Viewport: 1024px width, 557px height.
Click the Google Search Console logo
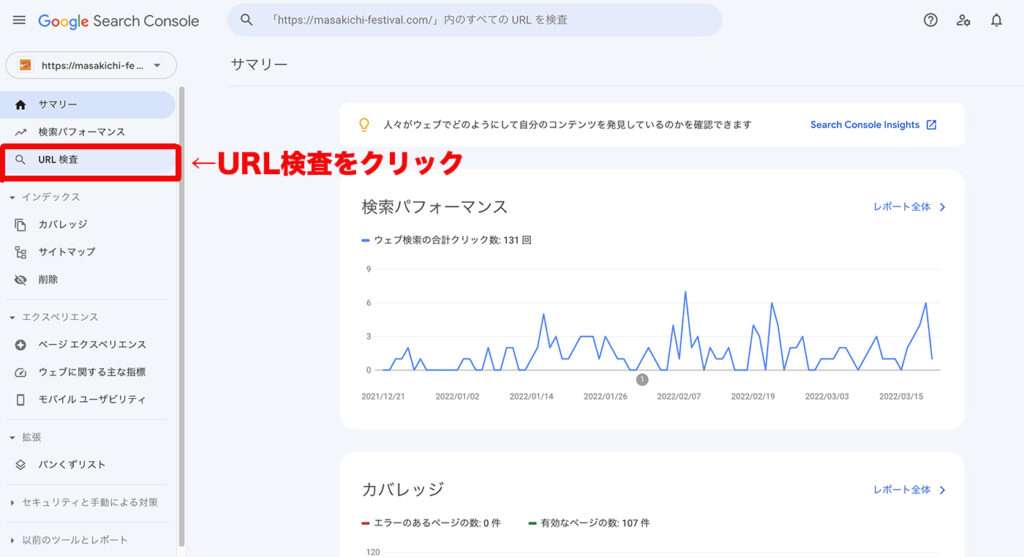point(118,21)
